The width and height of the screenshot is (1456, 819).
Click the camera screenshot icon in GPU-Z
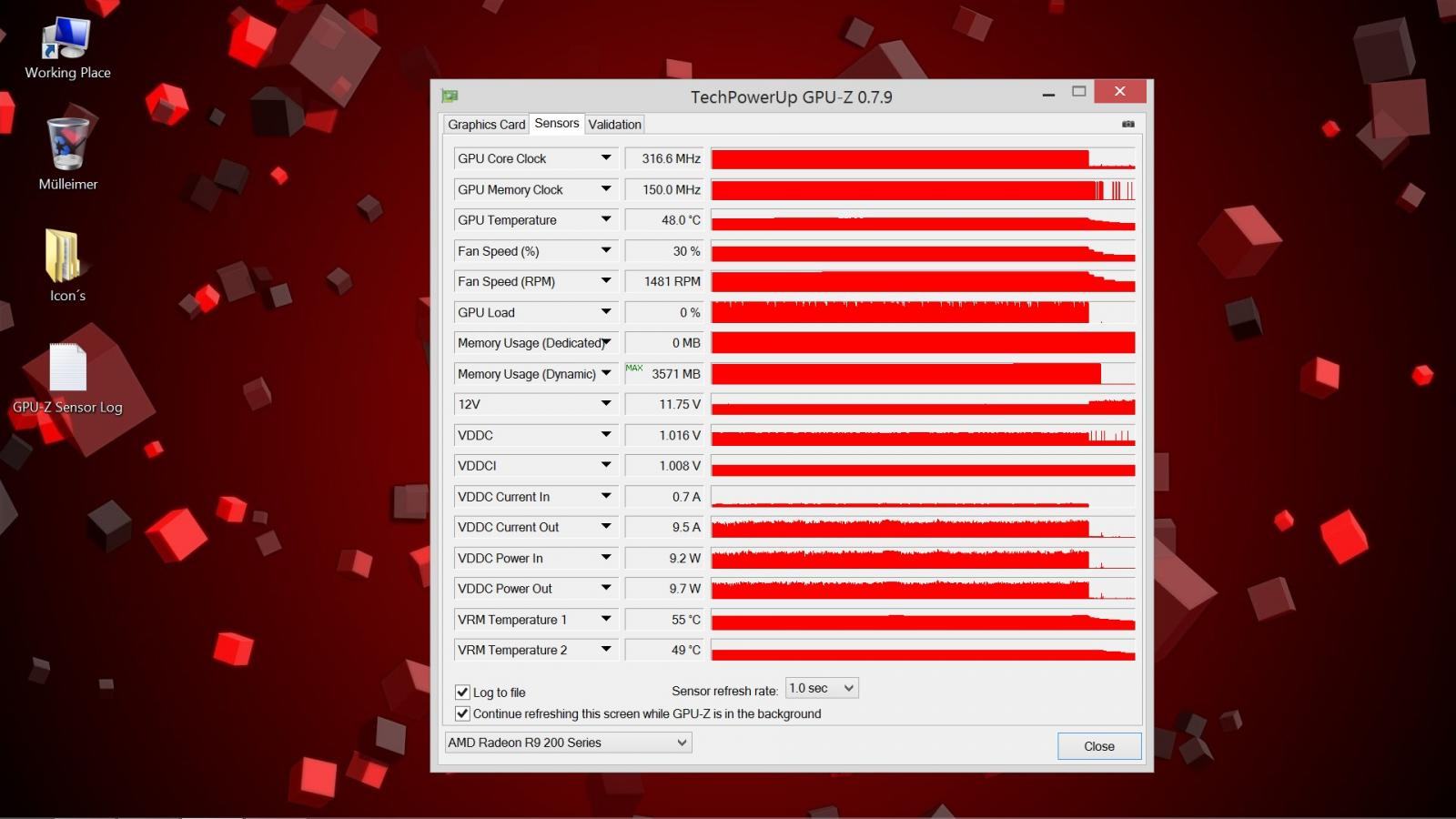pyautogui.click(x=1128, y=124)
